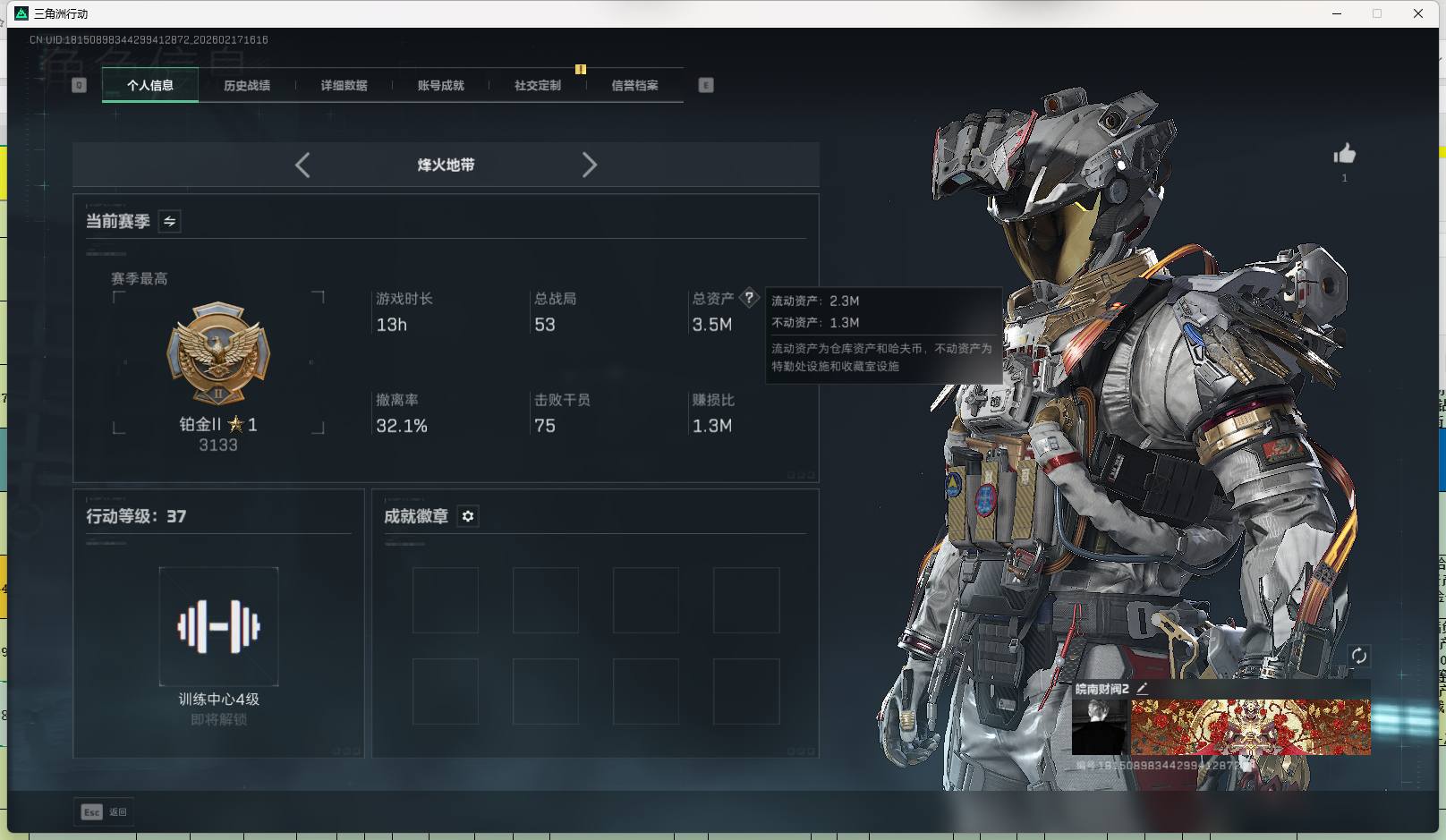Click the E next-tab key icon
The width and height of the screenshot is (1446, 840).
point(706,85)
